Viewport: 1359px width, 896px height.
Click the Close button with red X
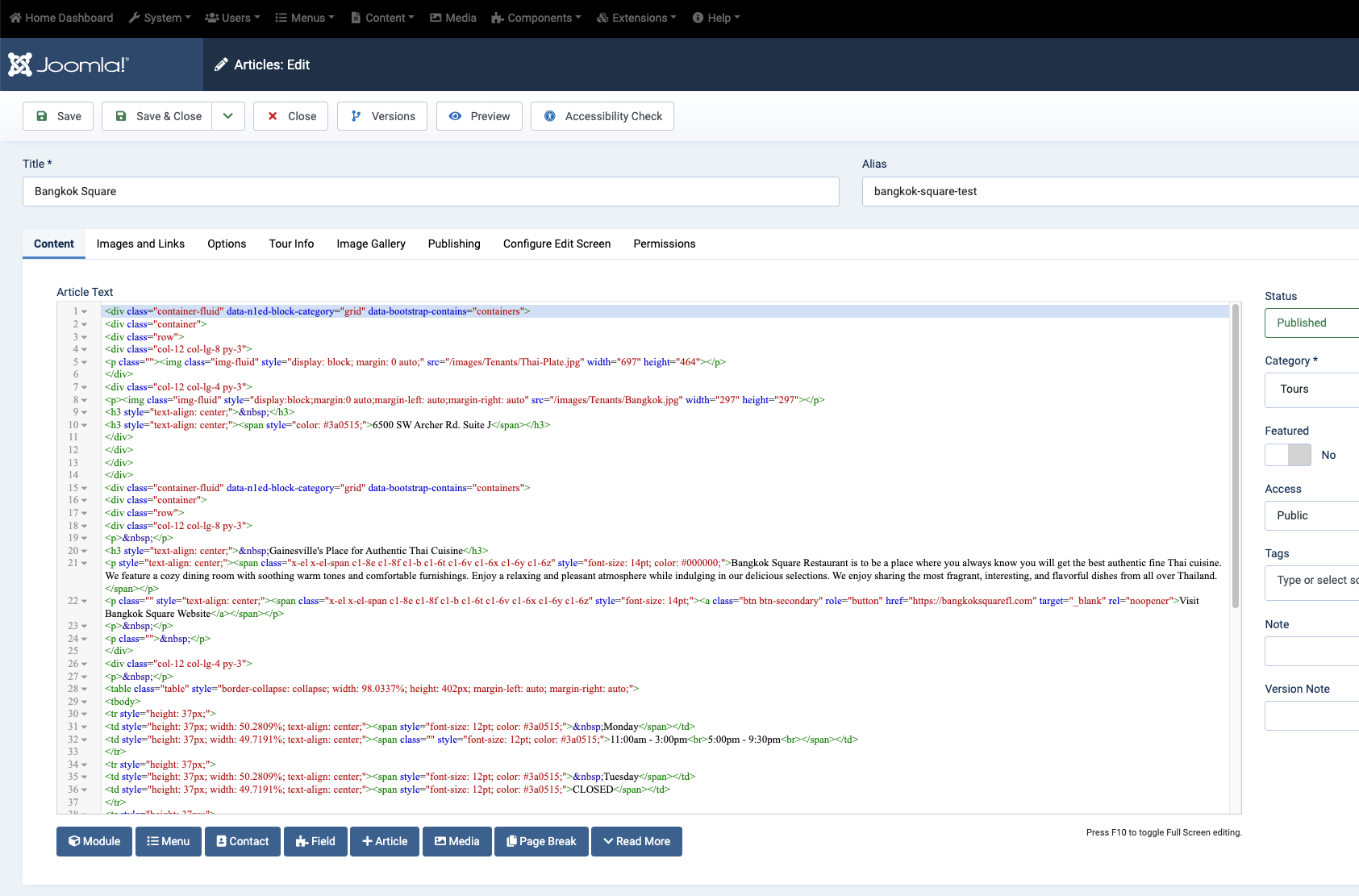pyautogui.click(x=290, y=116)
